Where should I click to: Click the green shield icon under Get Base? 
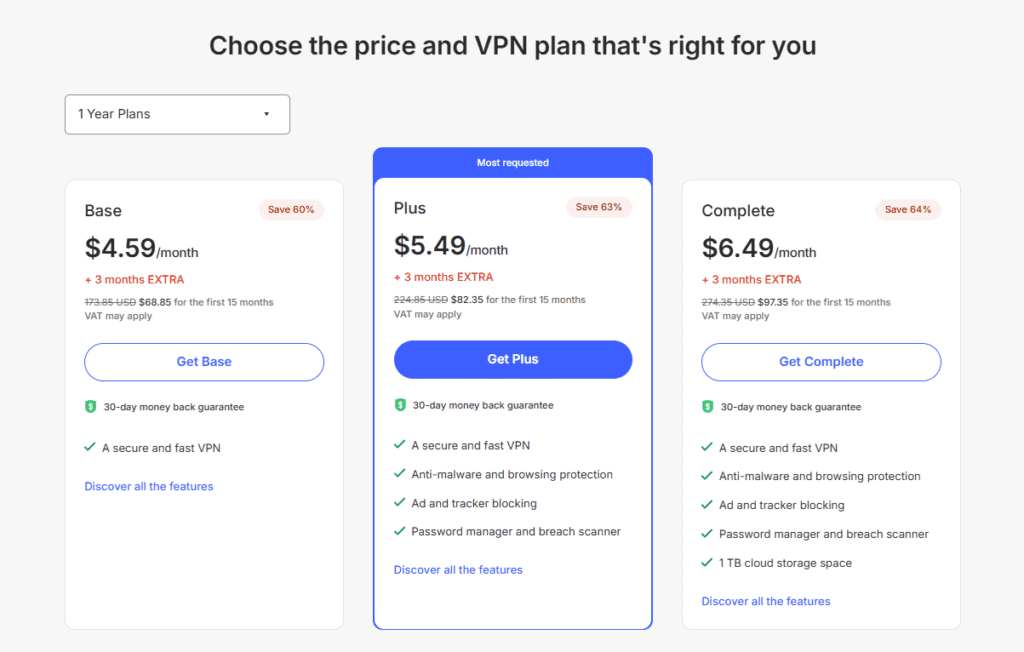[89, 406]
